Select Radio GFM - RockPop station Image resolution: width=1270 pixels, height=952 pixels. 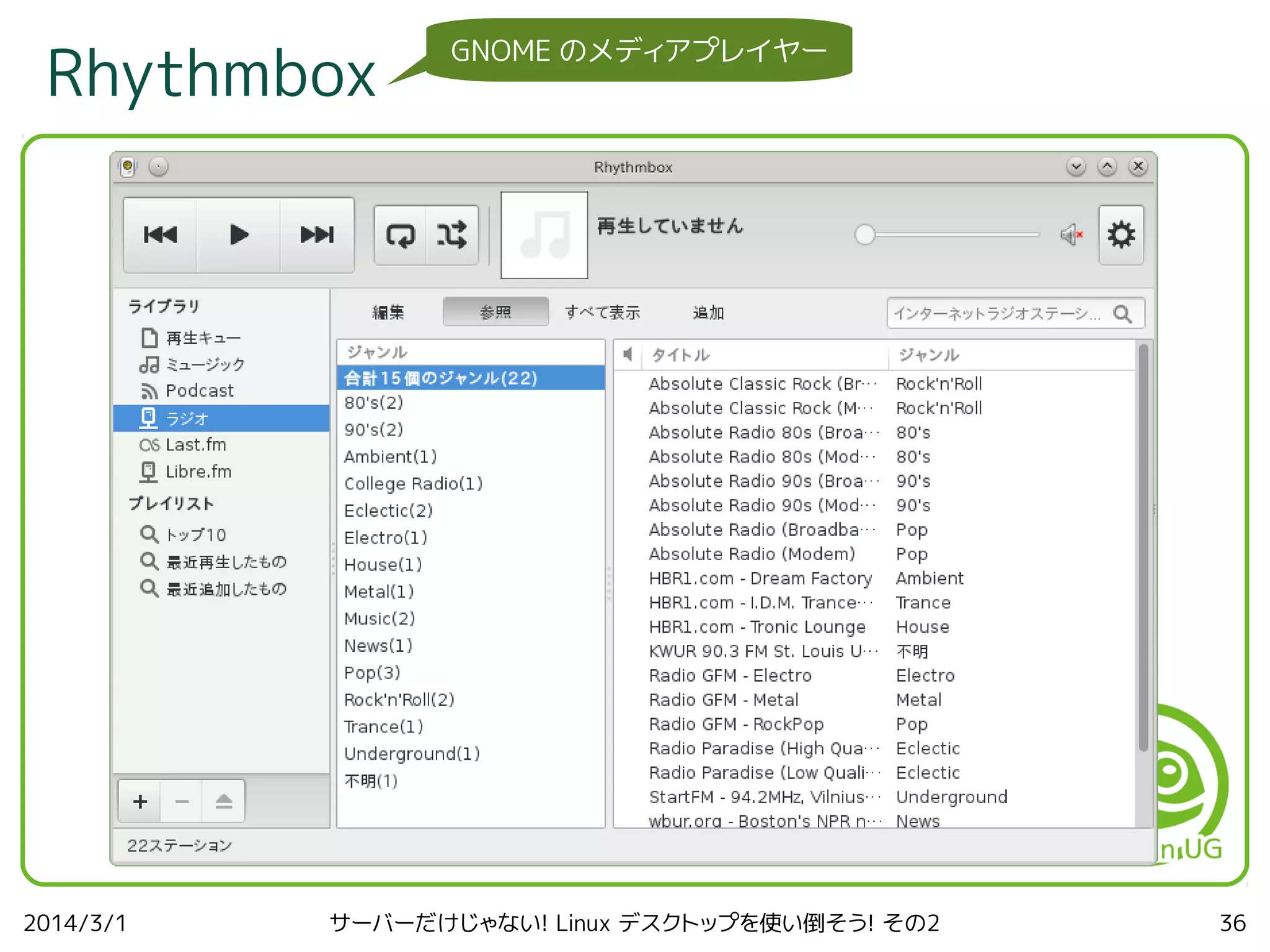874,724
